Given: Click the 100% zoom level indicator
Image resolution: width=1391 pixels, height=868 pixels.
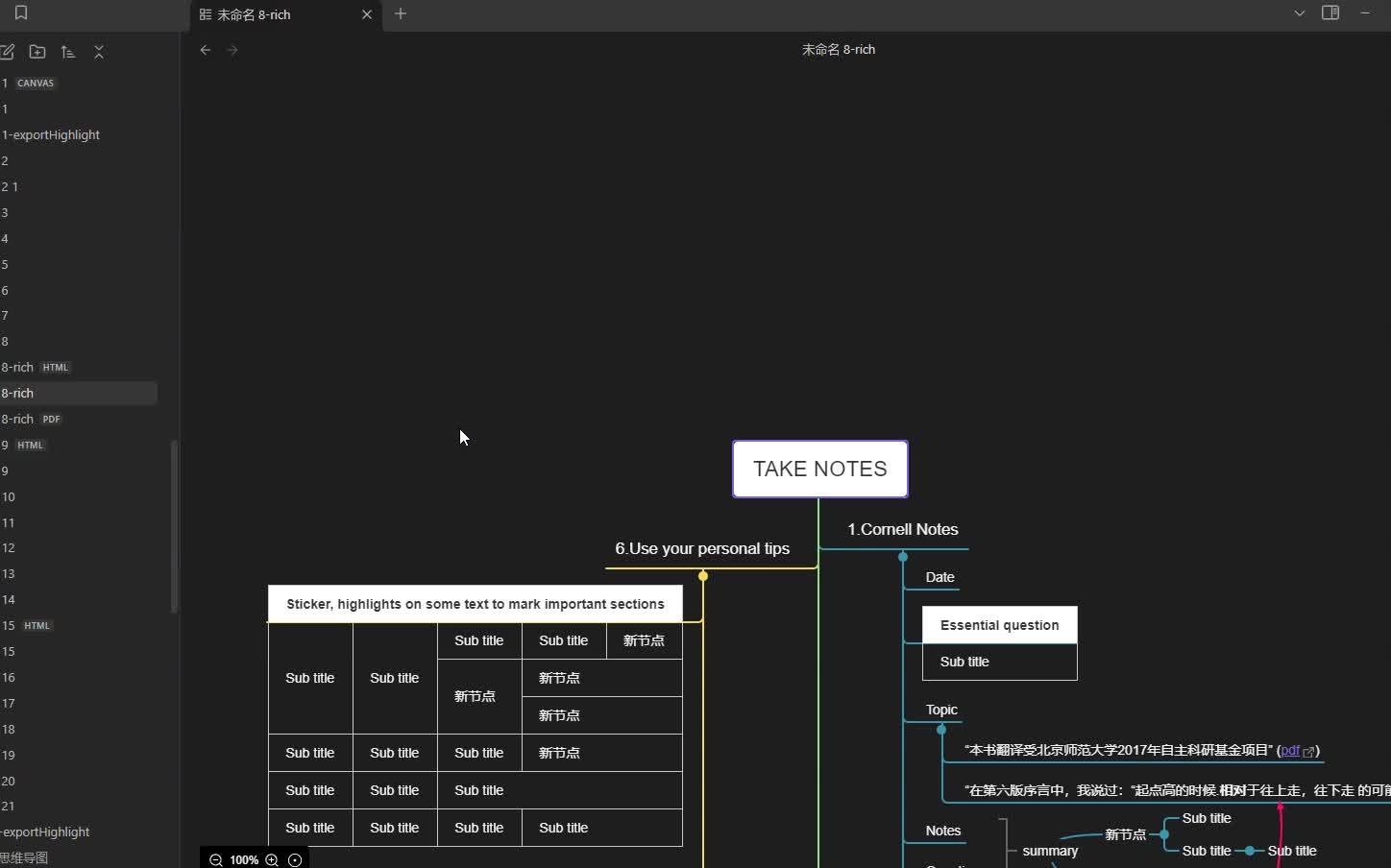Looking at the screenshot, I should [x=243, y=859].
